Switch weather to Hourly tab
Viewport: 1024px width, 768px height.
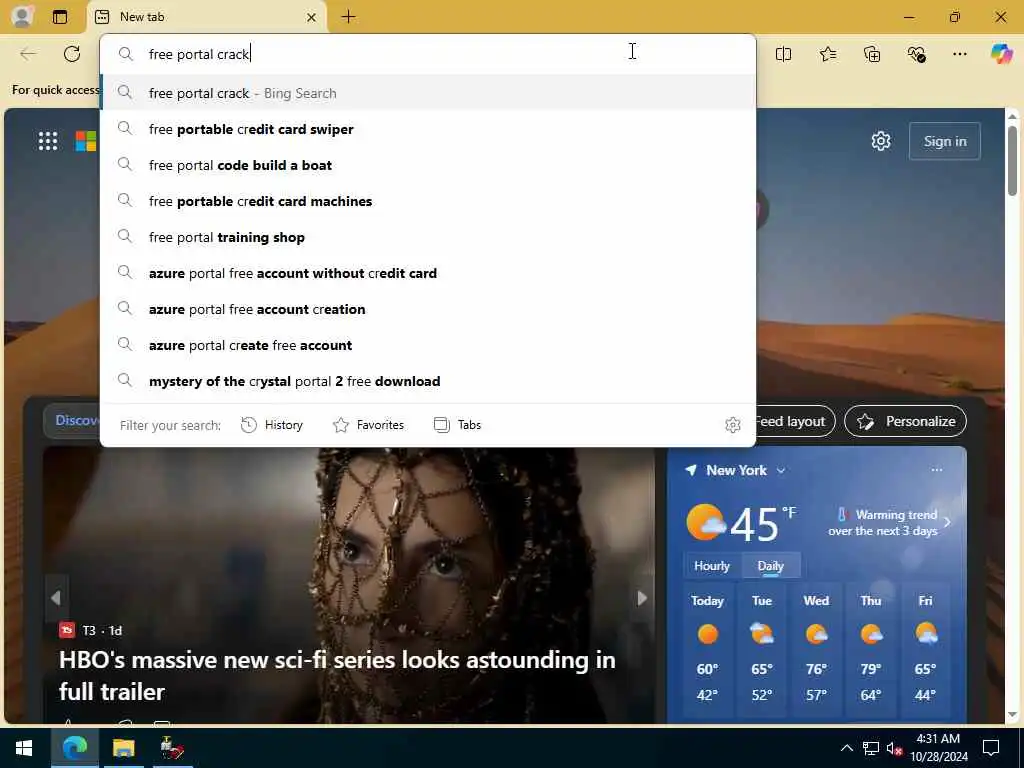point(711,566)
